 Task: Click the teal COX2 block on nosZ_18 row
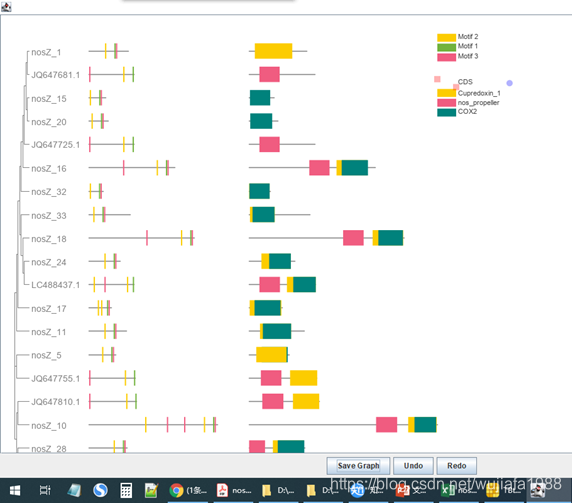390,238
